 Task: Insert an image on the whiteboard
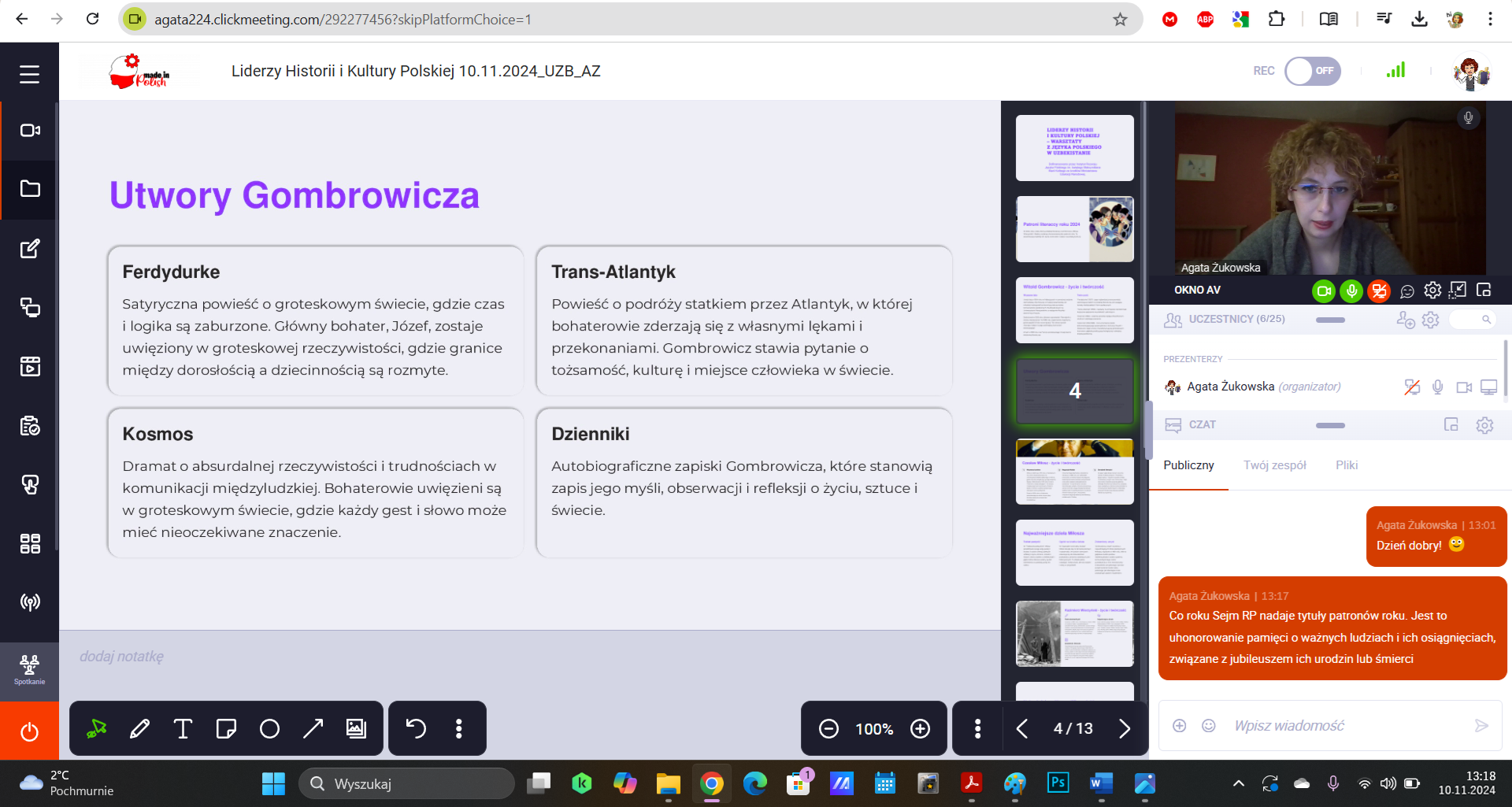pos(356,728)
